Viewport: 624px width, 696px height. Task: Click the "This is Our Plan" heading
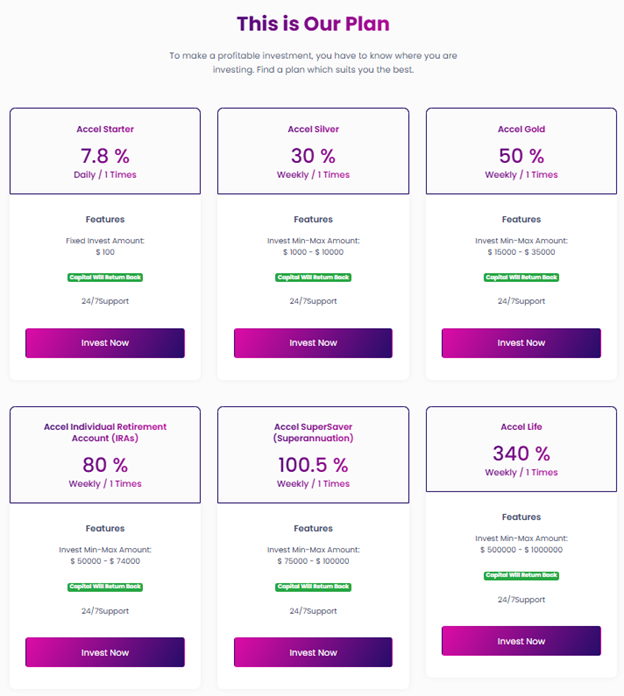coord(313,23)
